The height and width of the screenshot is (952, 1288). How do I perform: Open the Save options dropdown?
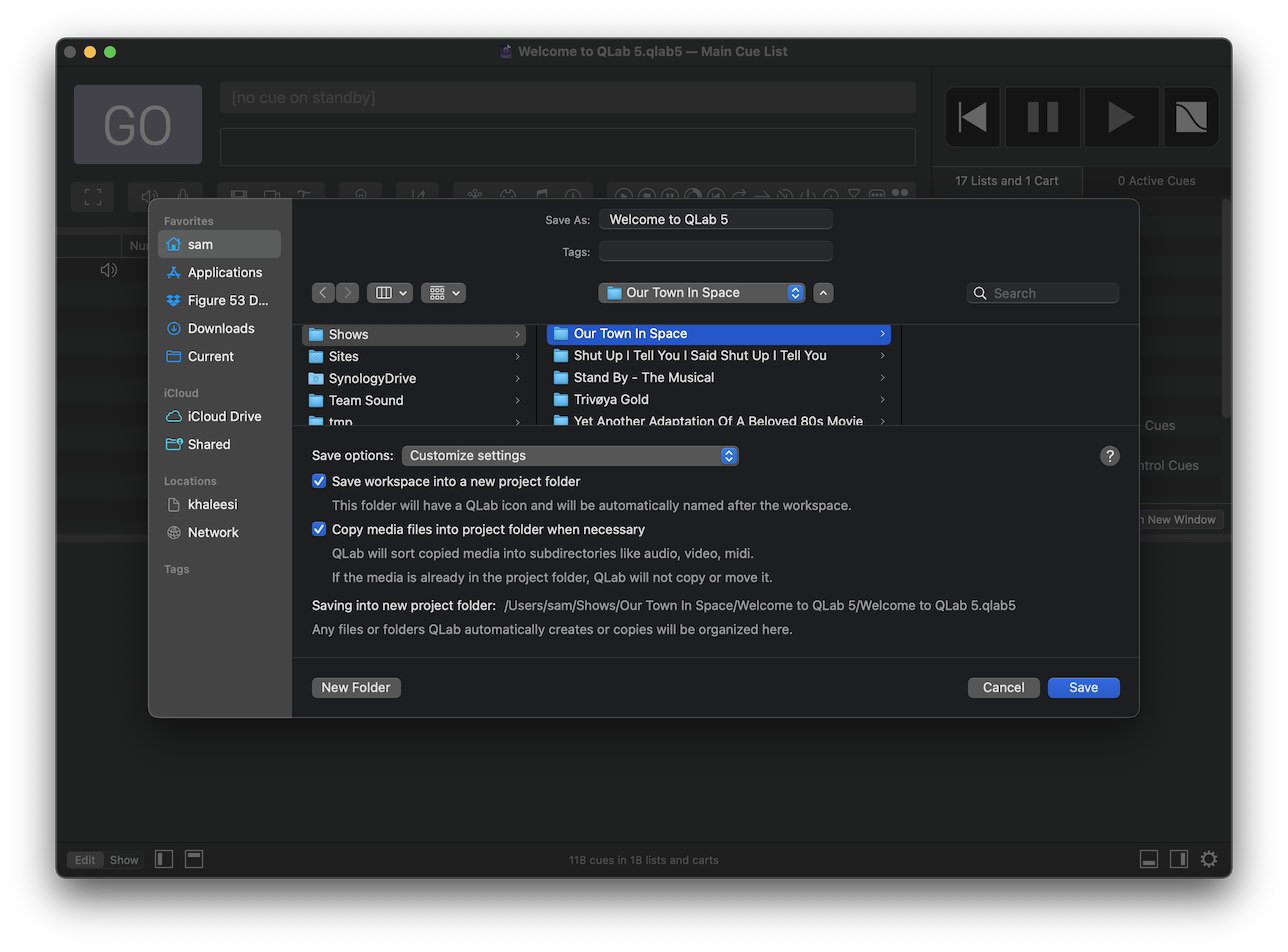point(570,455)
